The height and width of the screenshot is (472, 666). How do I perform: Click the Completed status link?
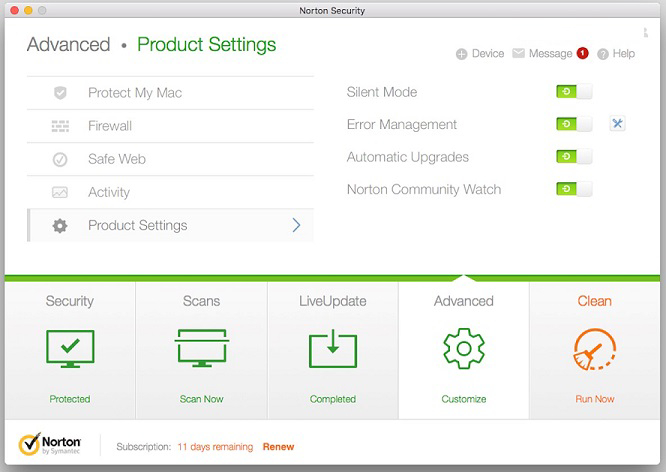pos(333,399)
